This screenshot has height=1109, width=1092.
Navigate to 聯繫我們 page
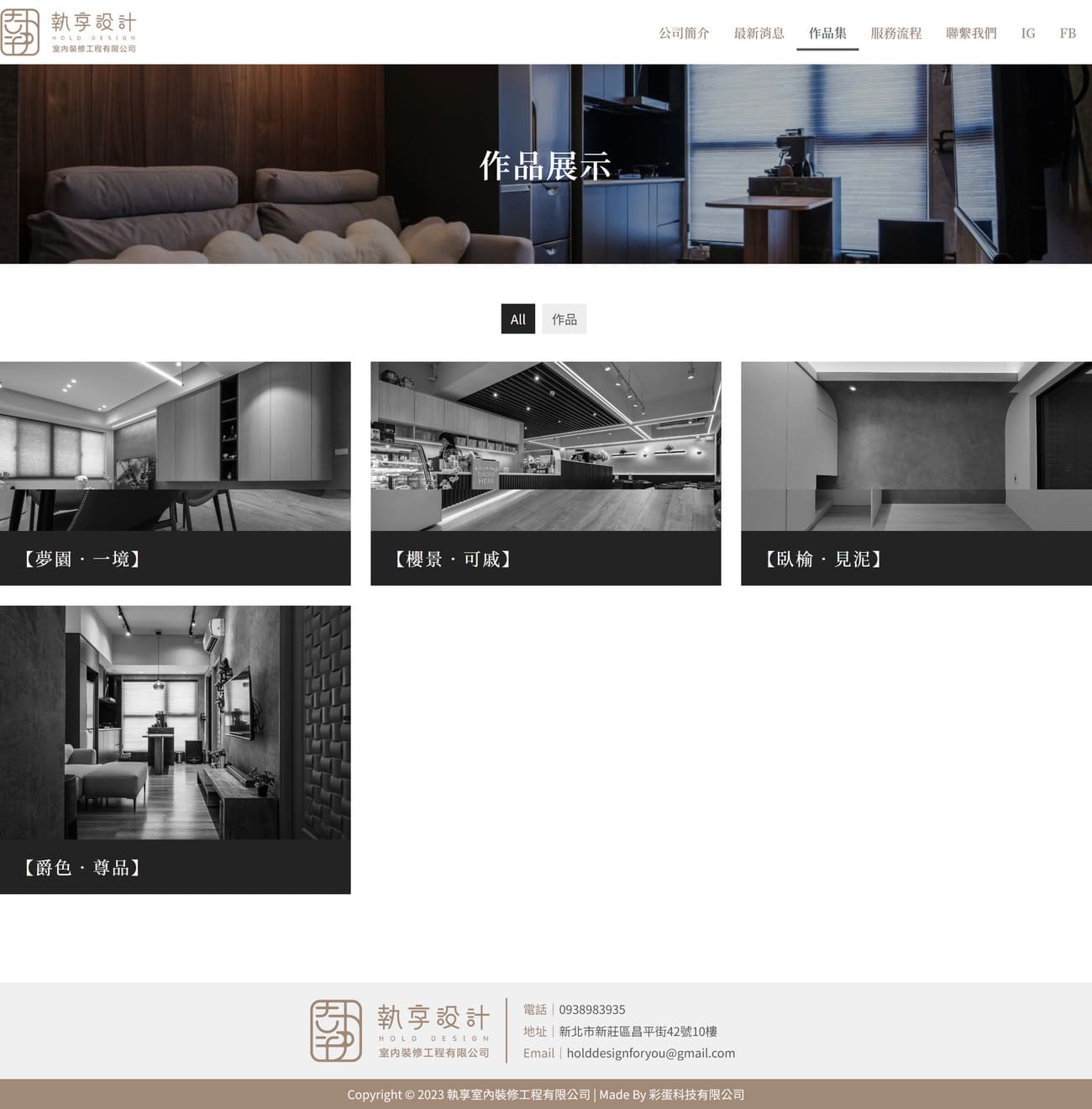click(x=971, y=34)
